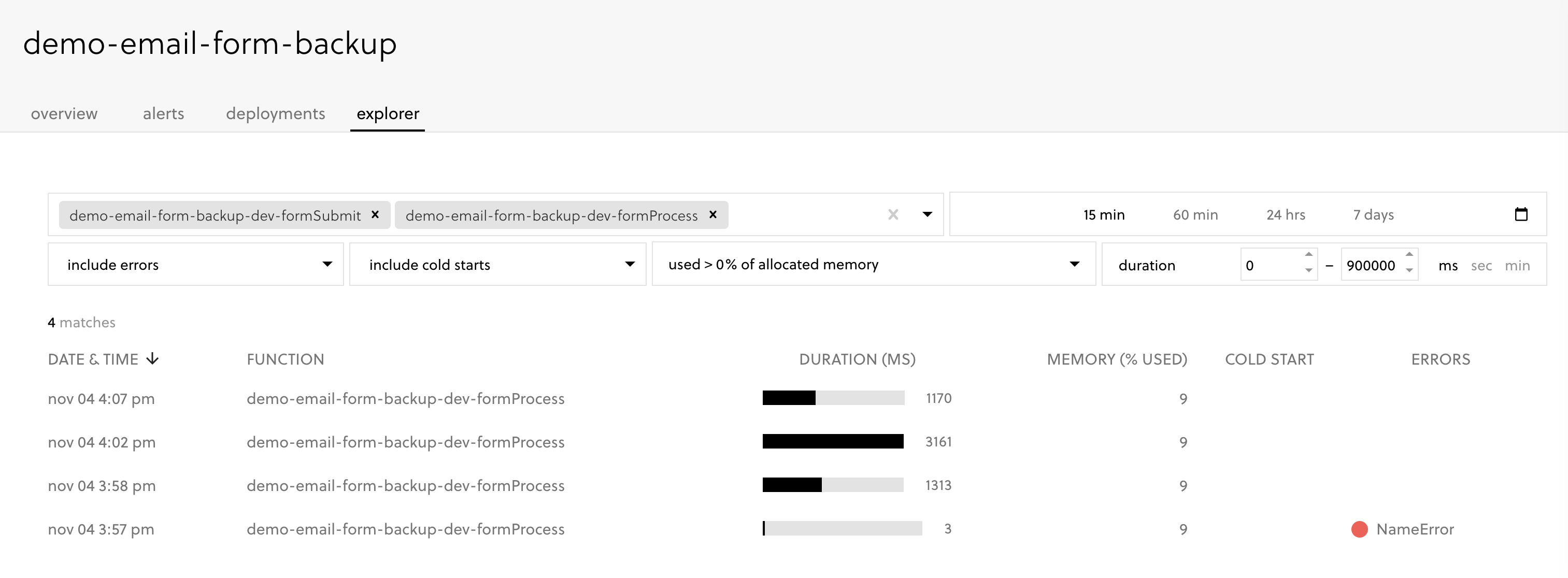The height and width of the screenshot is (578, 1568).
Task: Keep duration units on ms
Action: pyautogui.click(x=1449, y=265)
